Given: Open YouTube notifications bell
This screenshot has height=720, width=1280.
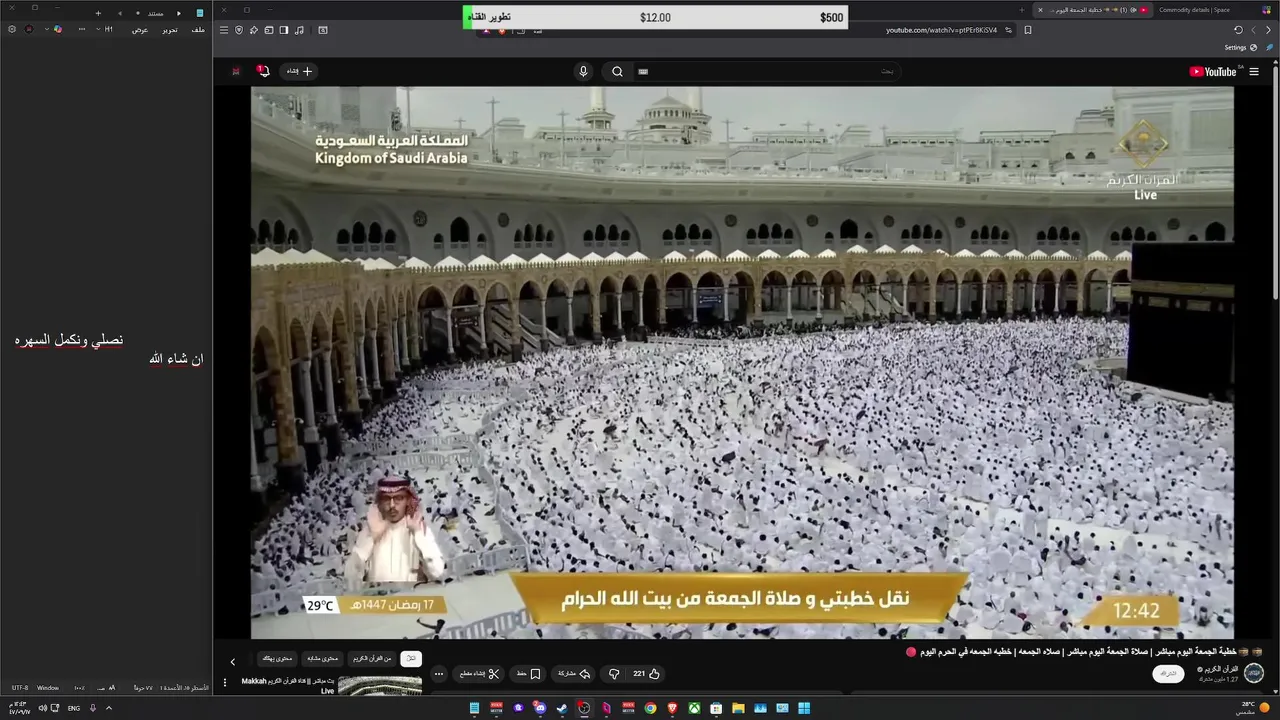Looking at the screenshot, I should pyautogui.click(x=264, y=71).
